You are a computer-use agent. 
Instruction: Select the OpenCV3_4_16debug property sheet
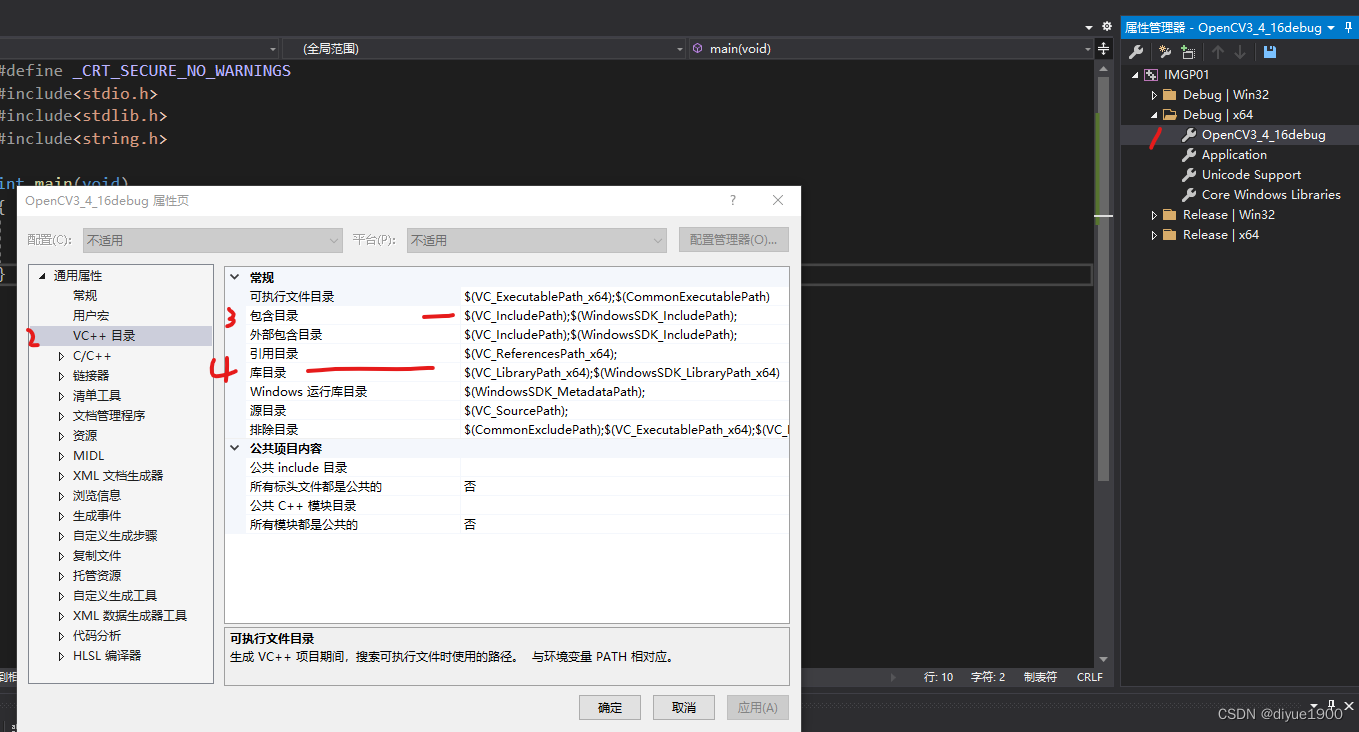tap(1264, 135)
